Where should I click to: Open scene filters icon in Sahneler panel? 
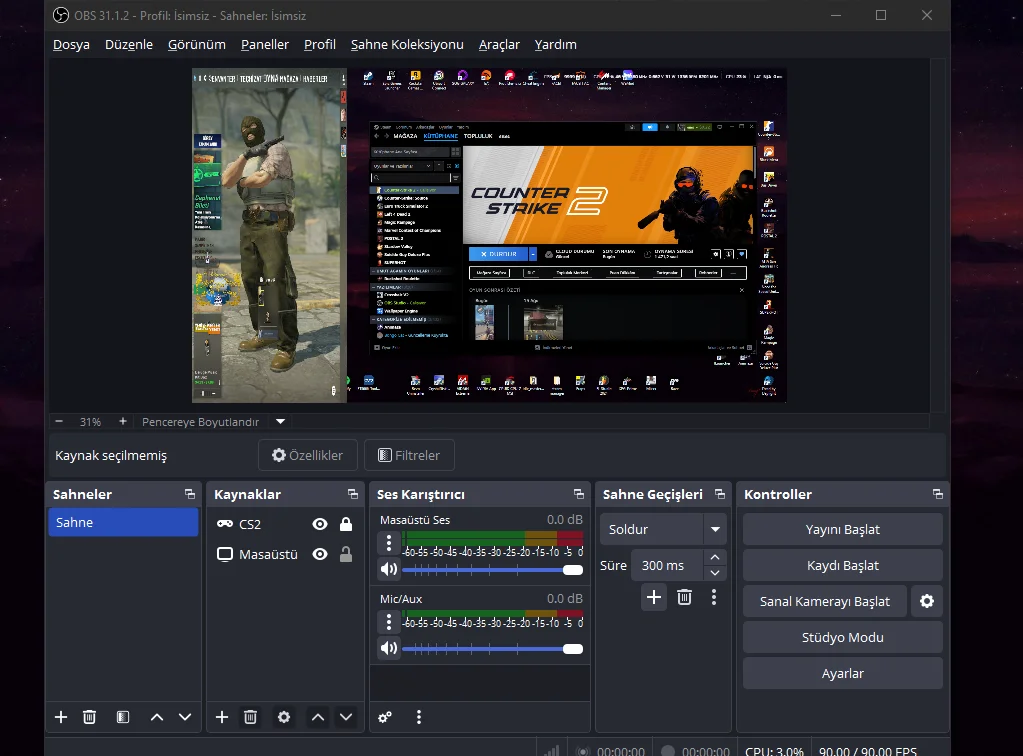[x=123, y=717]
